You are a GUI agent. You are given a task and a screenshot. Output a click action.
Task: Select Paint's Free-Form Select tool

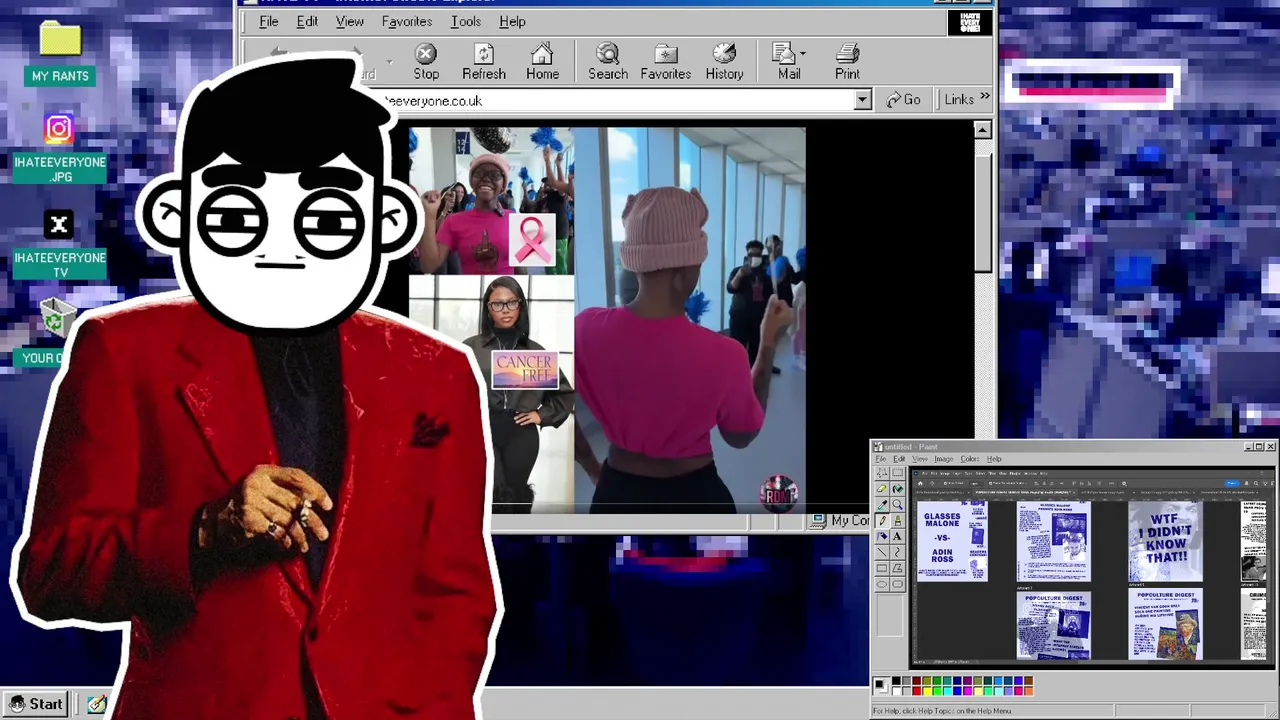[x=882, y=473]
